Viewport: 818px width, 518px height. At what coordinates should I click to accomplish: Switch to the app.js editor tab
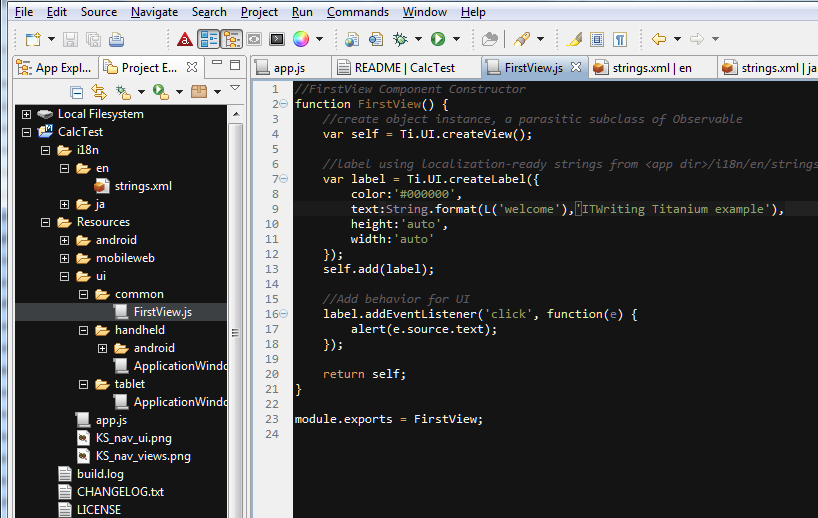tap(290, 68)
